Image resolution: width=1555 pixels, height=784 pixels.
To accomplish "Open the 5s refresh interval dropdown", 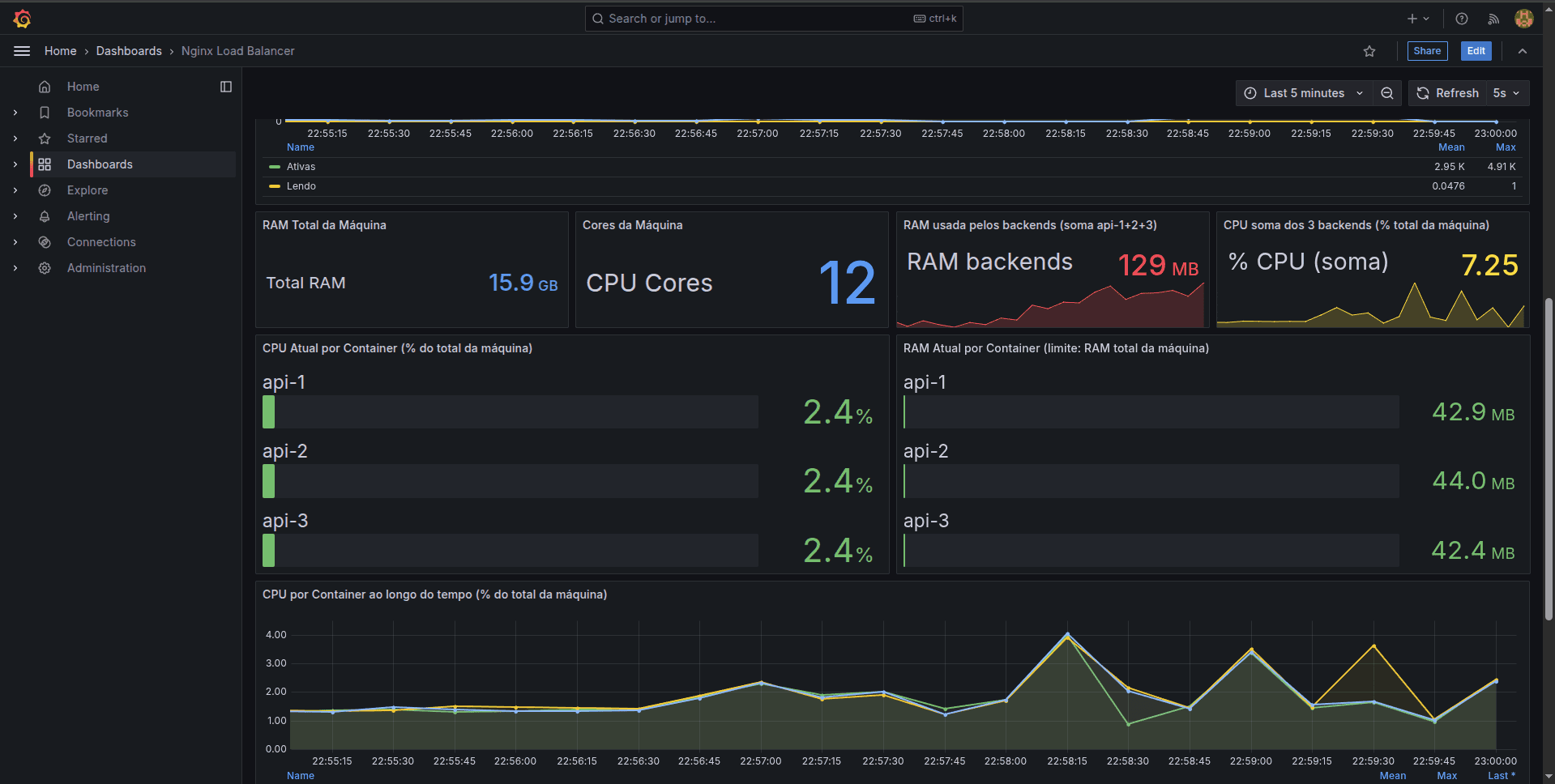I will point(1507,93).
